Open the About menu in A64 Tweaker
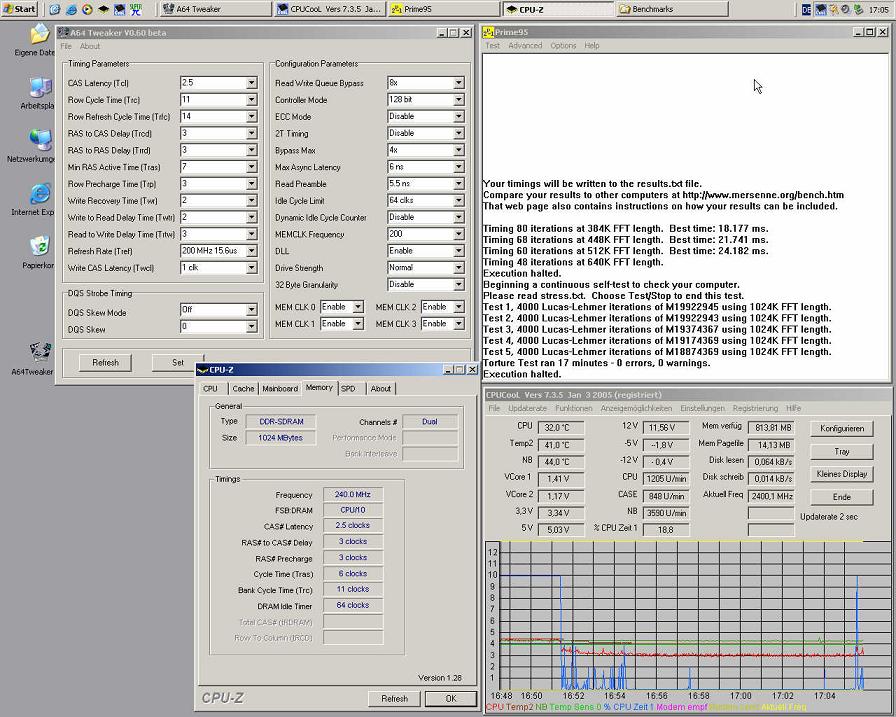896x717 pixels. coord(90,46)
